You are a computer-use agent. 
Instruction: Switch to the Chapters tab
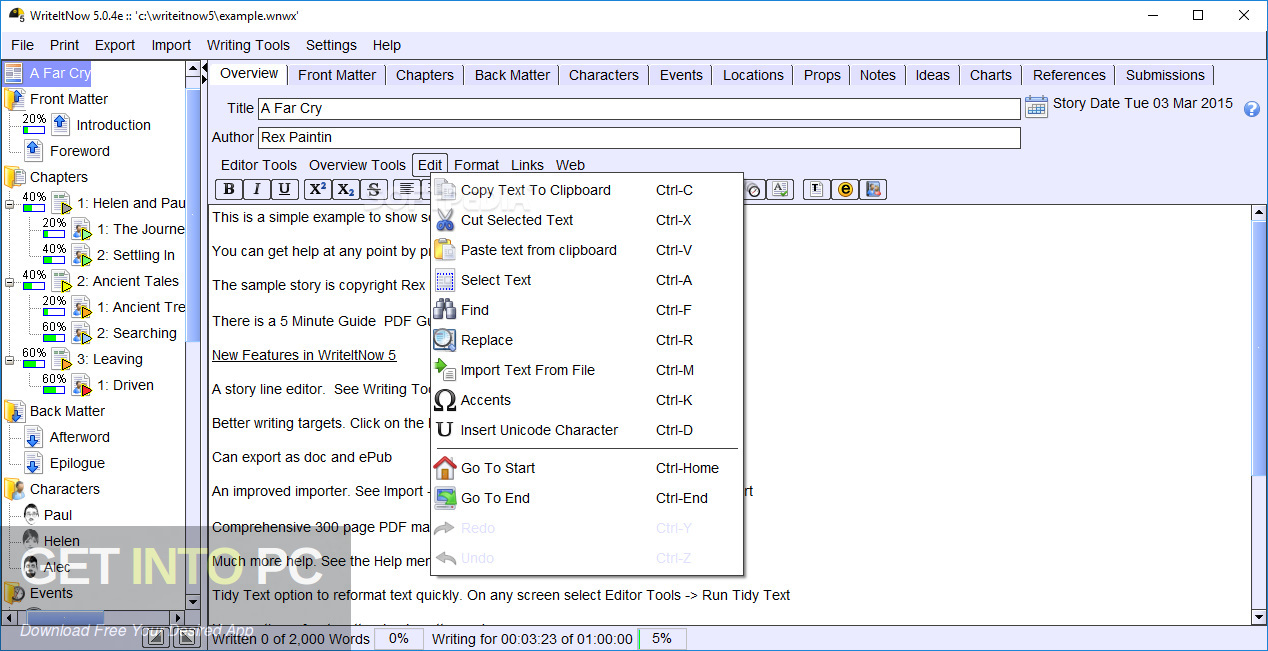(x=424, y=75)
